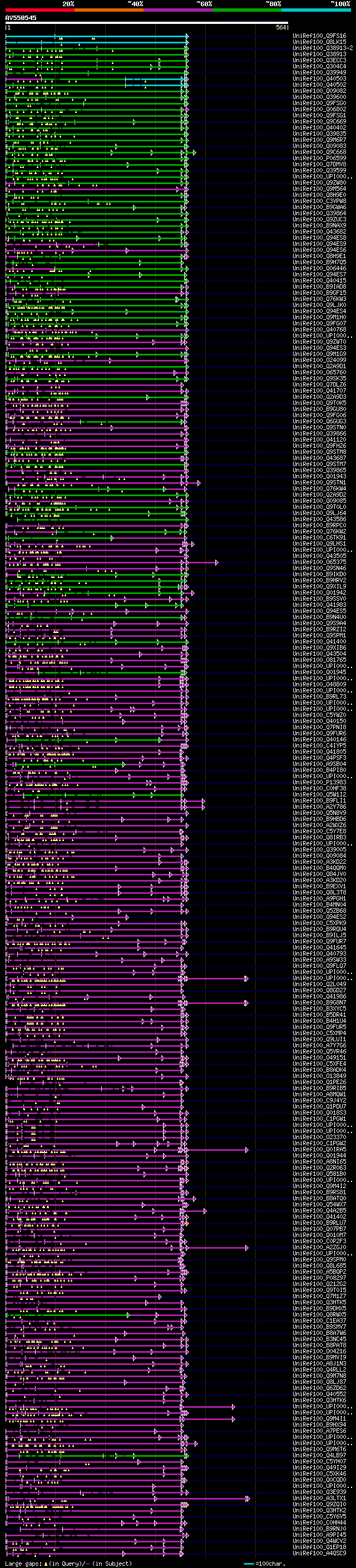Select label UniRef100_B9EXV1
This screenshot has width=356, height=1568.
click(x=319, y=886)
